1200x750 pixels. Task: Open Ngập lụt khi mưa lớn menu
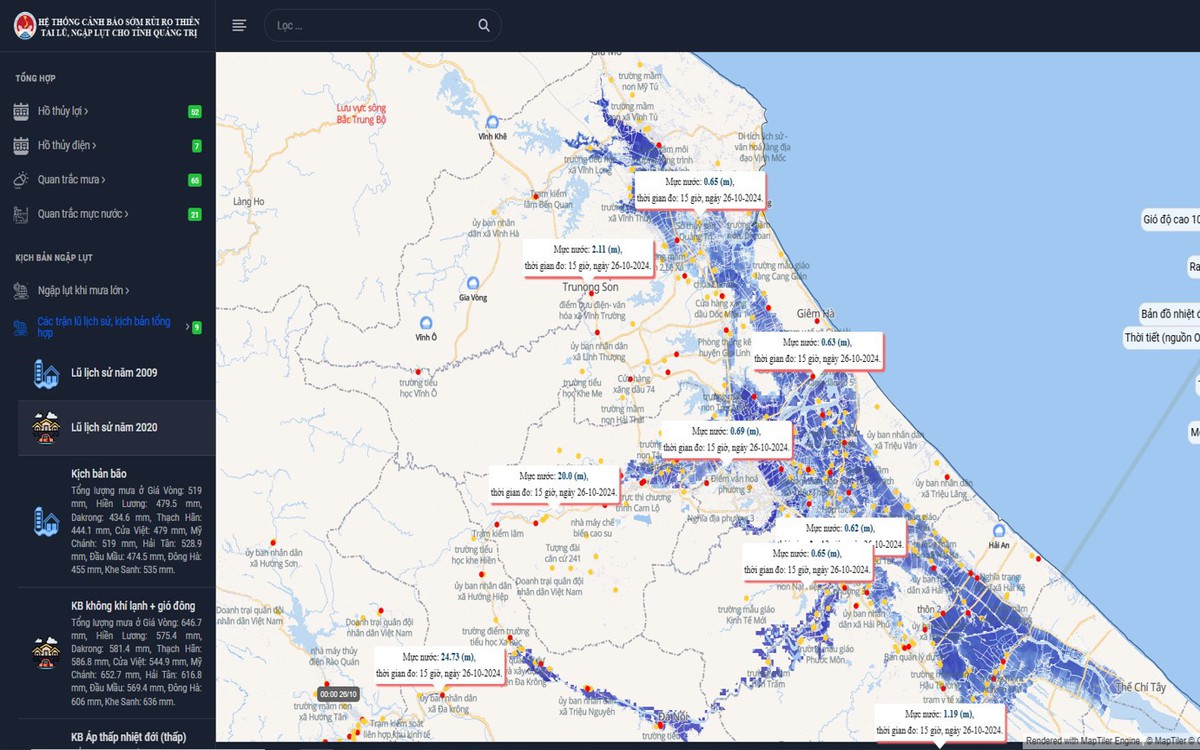(x=83, y=291)
